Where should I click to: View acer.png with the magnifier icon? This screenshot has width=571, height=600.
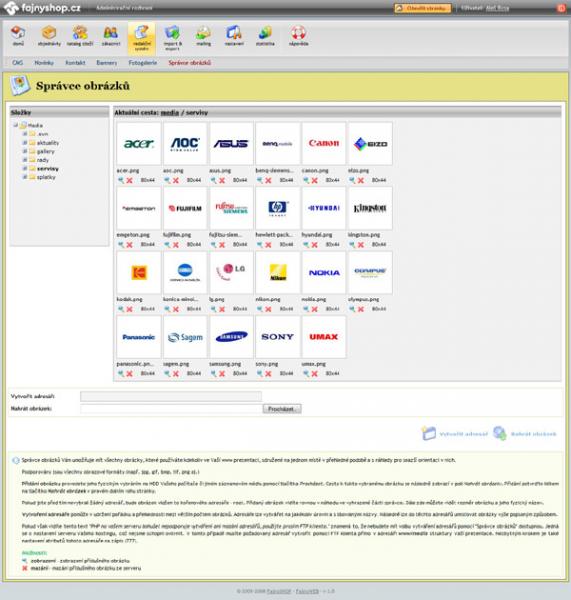(121, 180)
